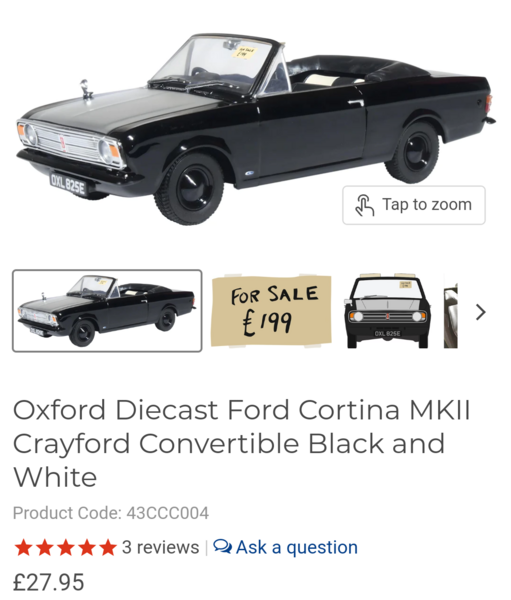
Task: Click the Ask a question link
Action: [x=285, y=547]
